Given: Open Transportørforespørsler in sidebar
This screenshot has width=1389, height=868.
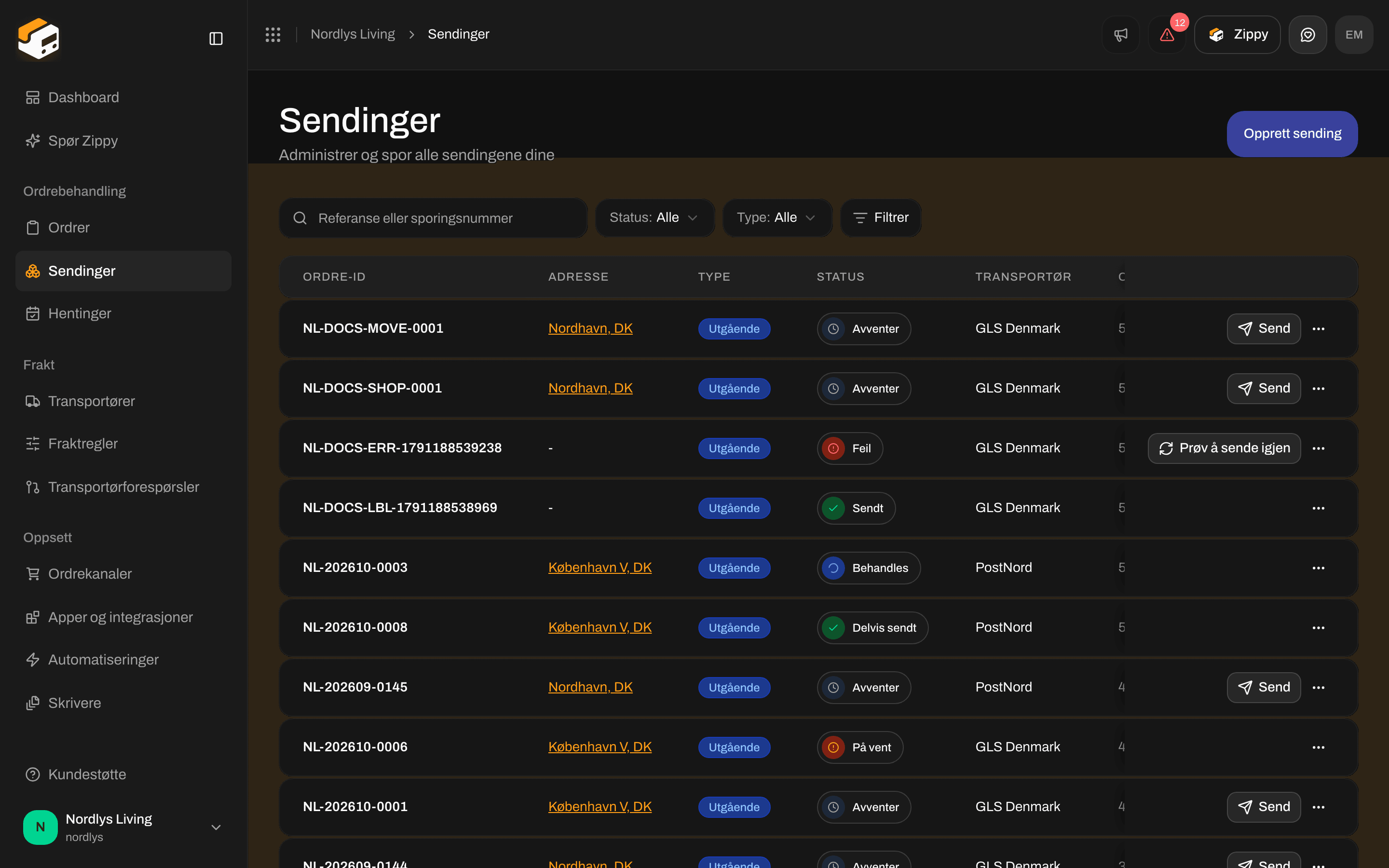Looking at the screenshot, I should click(x=123, y=487).
